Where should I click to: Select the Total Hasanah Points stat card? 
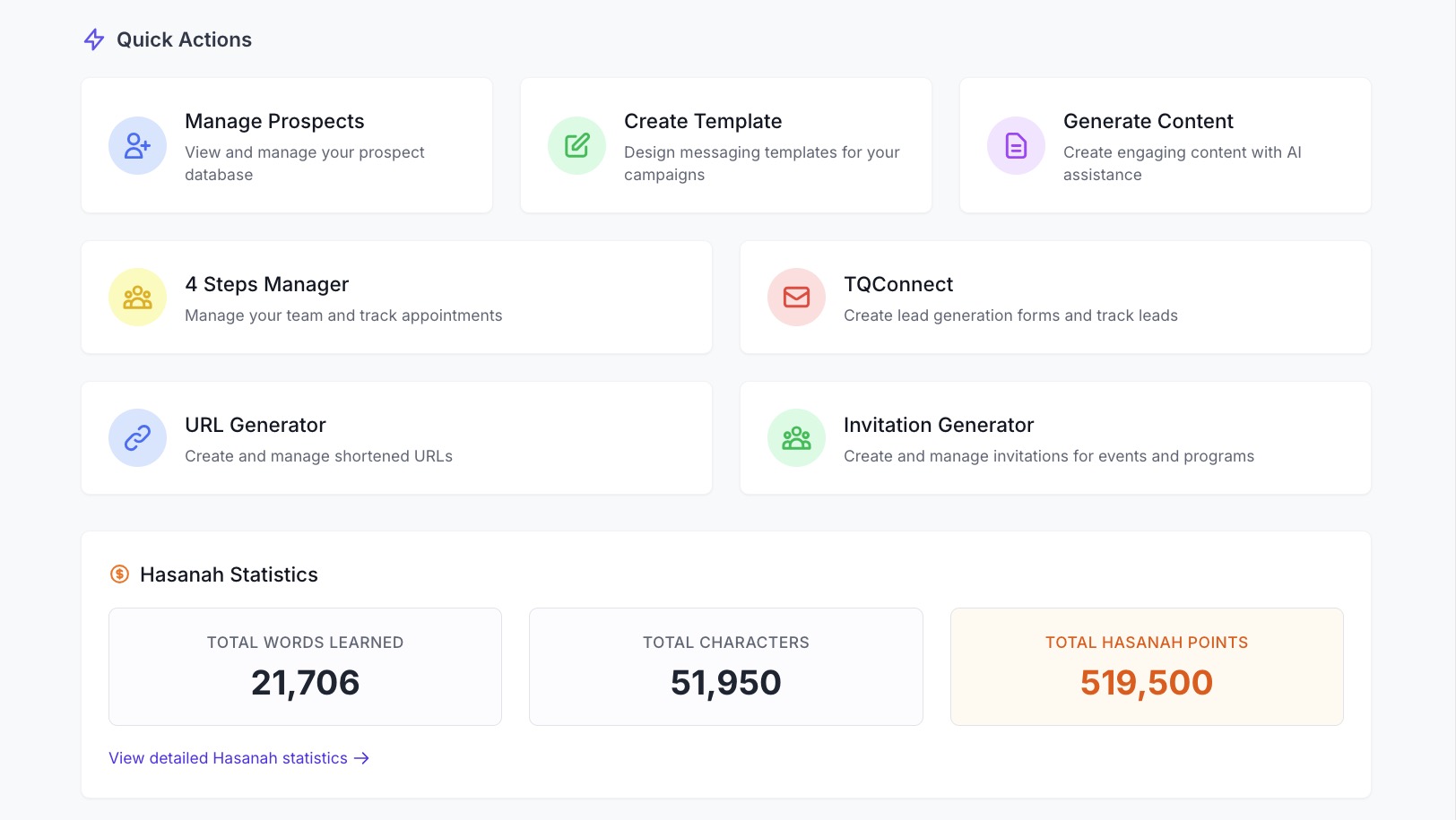click(1147, 667)
